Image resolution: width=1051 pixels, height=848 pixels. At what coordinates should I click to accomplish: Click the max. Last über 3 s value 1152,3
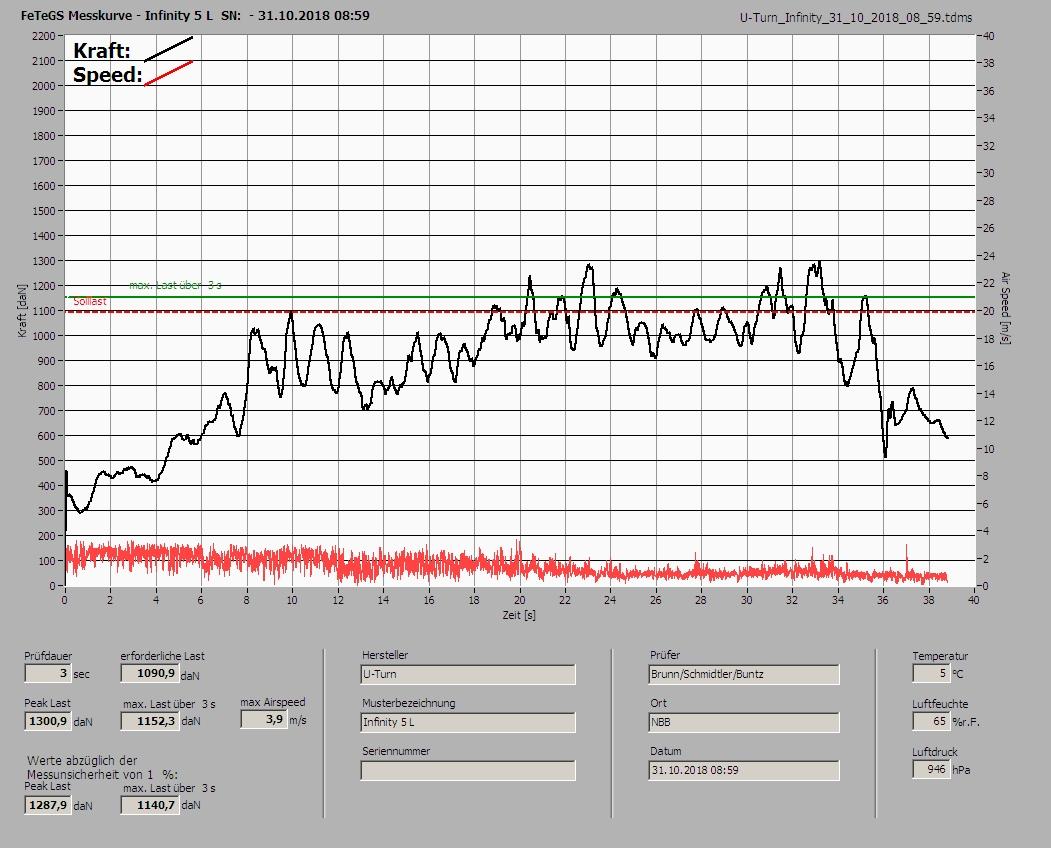[149, 721]
